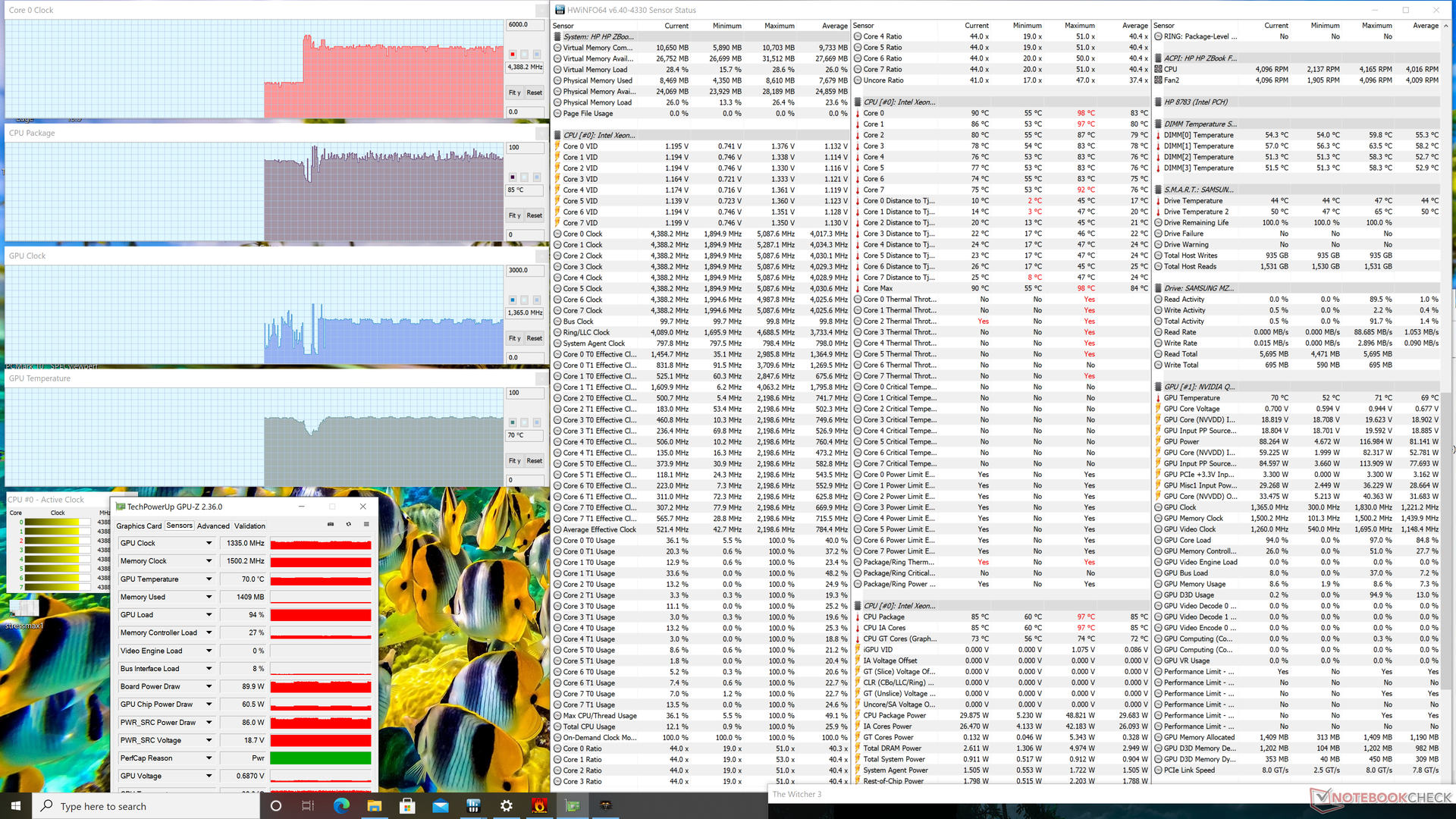Expand the PerfCap Reason dropdown arrow
1456x819 pixels.
tap(209, 758)
